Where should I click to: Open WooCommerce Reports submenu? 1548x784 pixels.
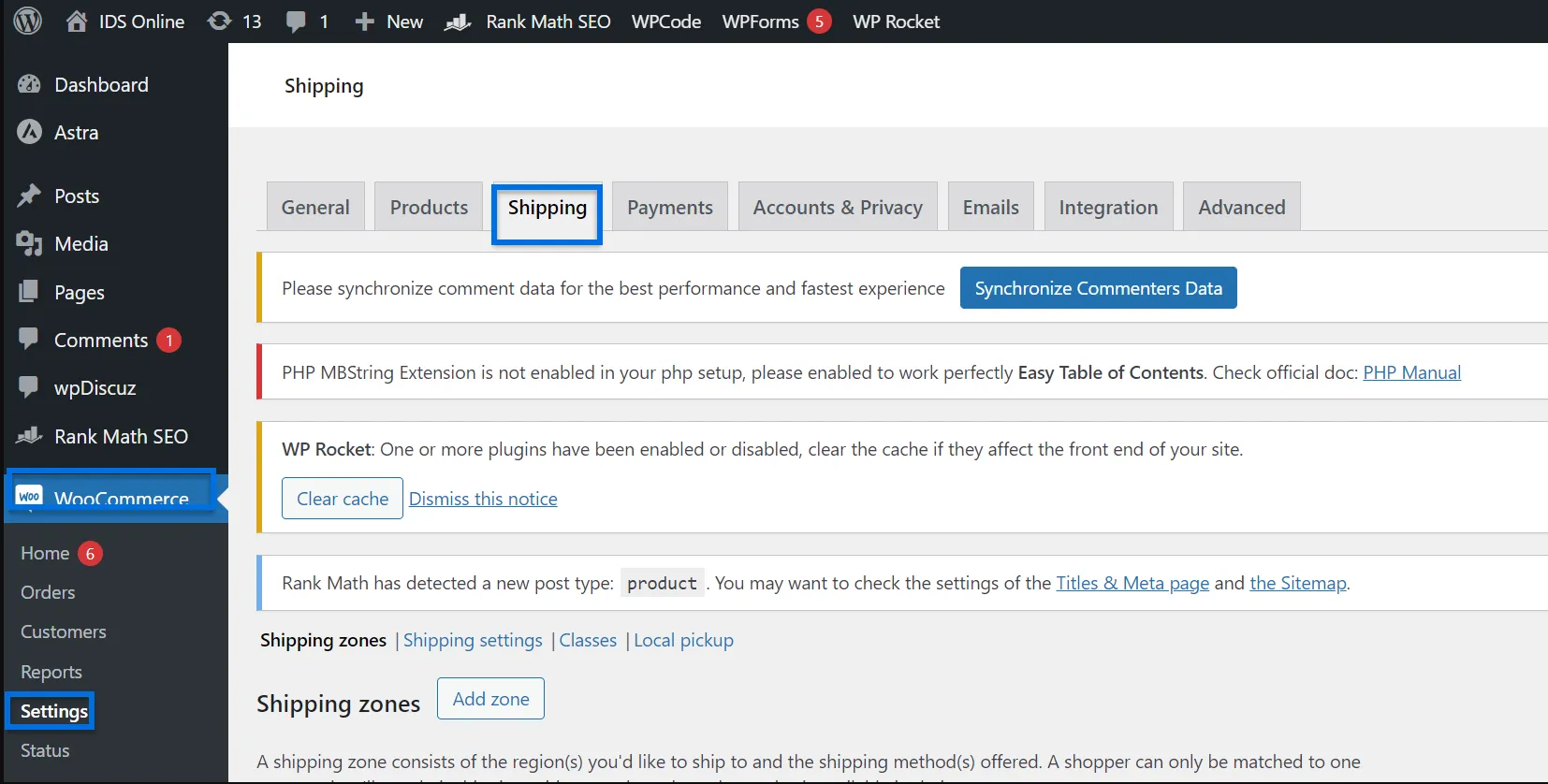click(x=51, y=672)
